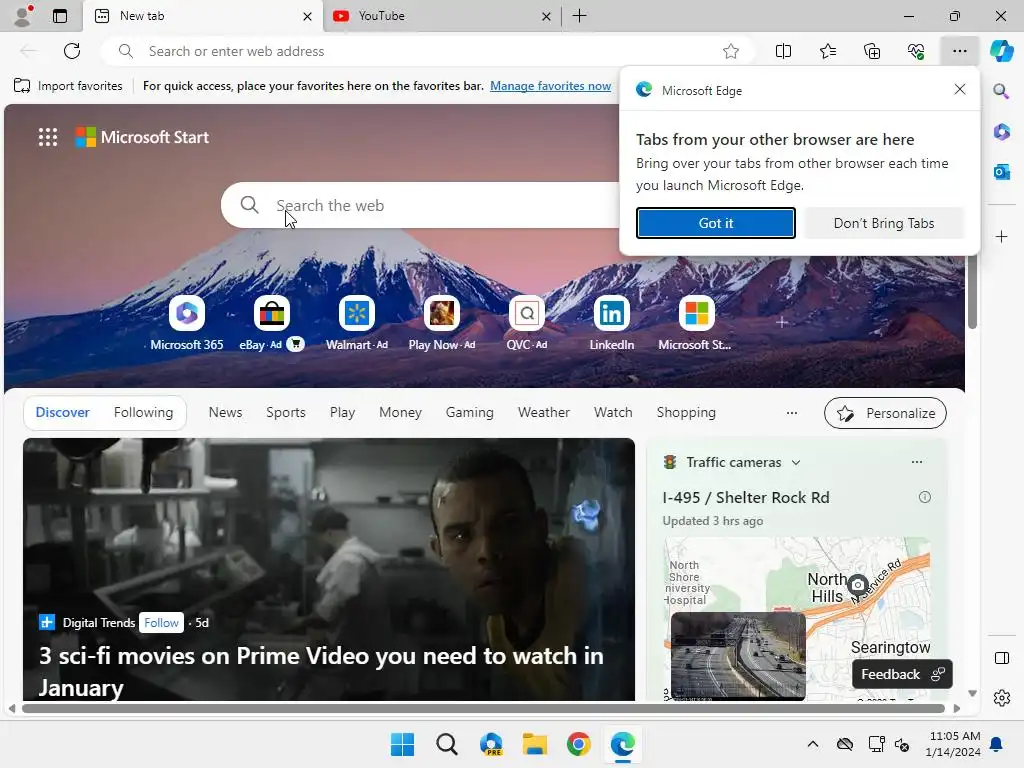Open Google Chrome from taskbar
Viewport: 1024px width, 768px height.
[579, 744]
